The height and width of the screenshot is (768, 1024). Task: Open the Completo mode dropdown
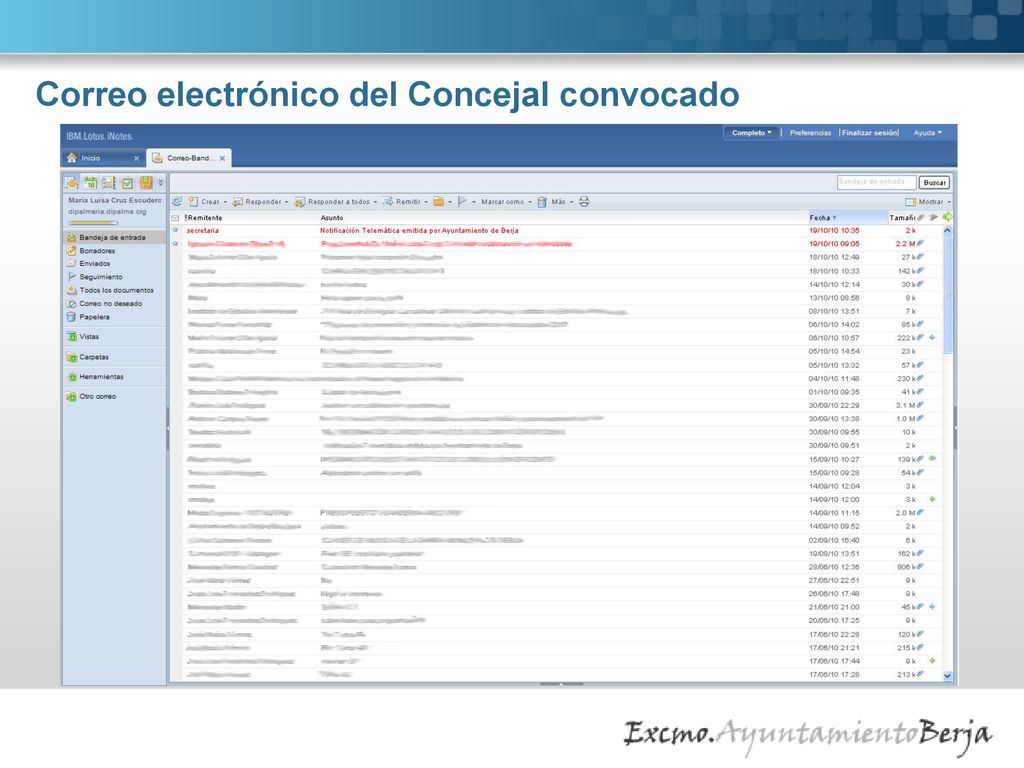pos(751,133)
